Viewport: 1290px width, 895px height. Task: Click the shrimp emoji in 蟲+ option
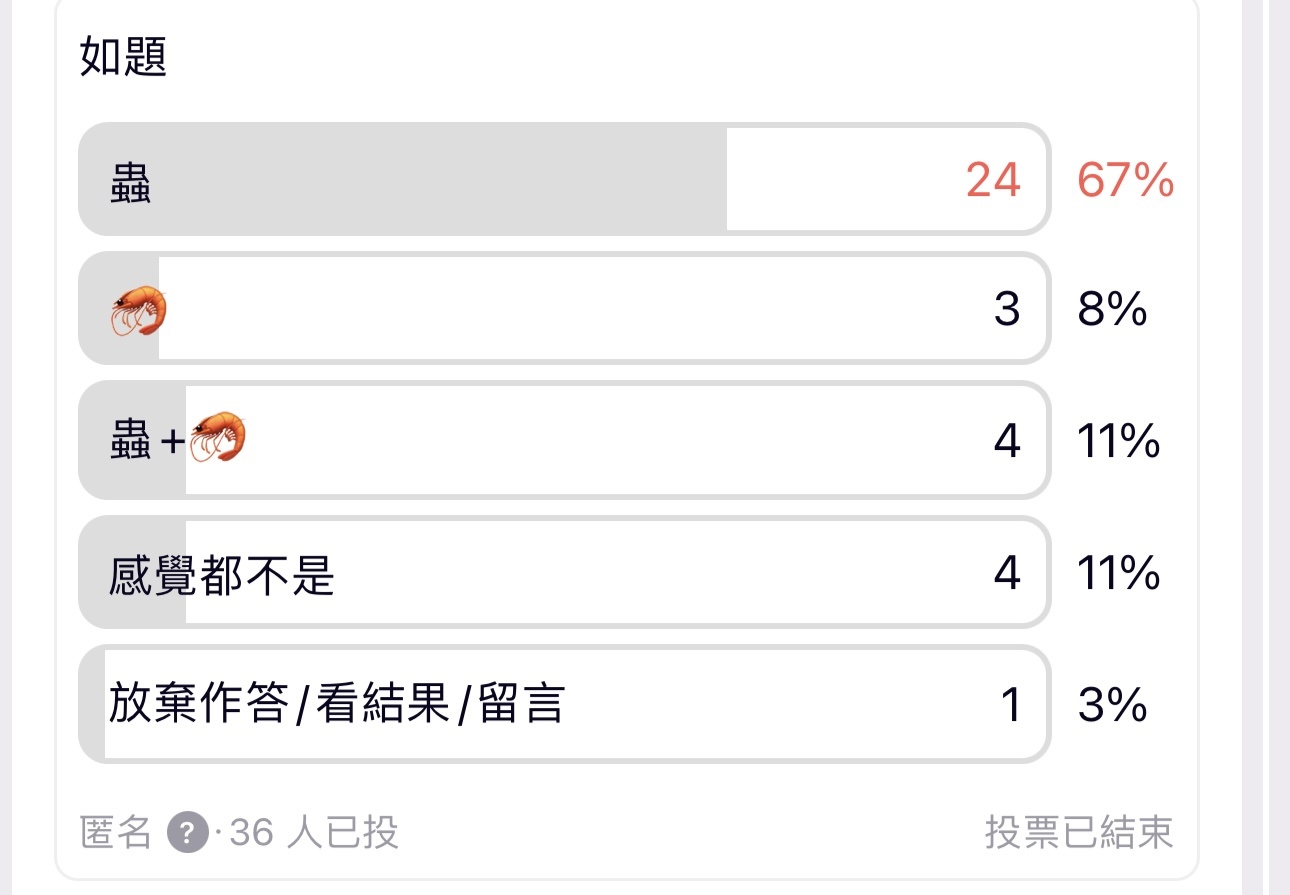coord(217,439)
